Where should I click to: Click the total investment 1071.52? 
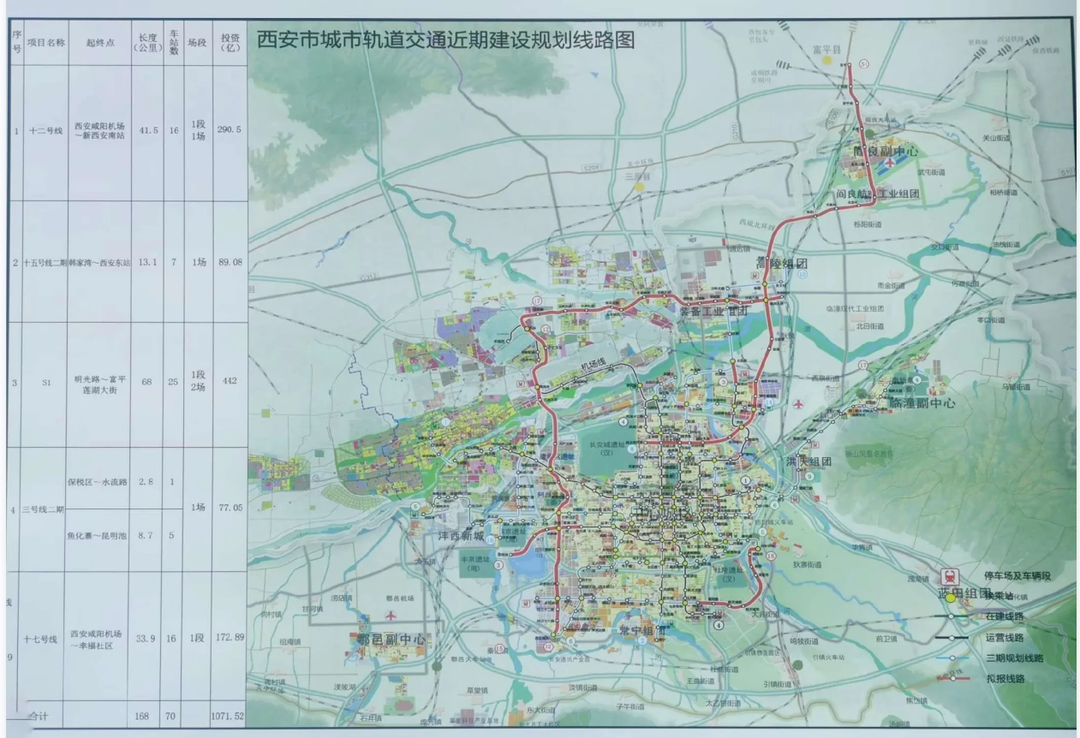[x=228, y=717]
